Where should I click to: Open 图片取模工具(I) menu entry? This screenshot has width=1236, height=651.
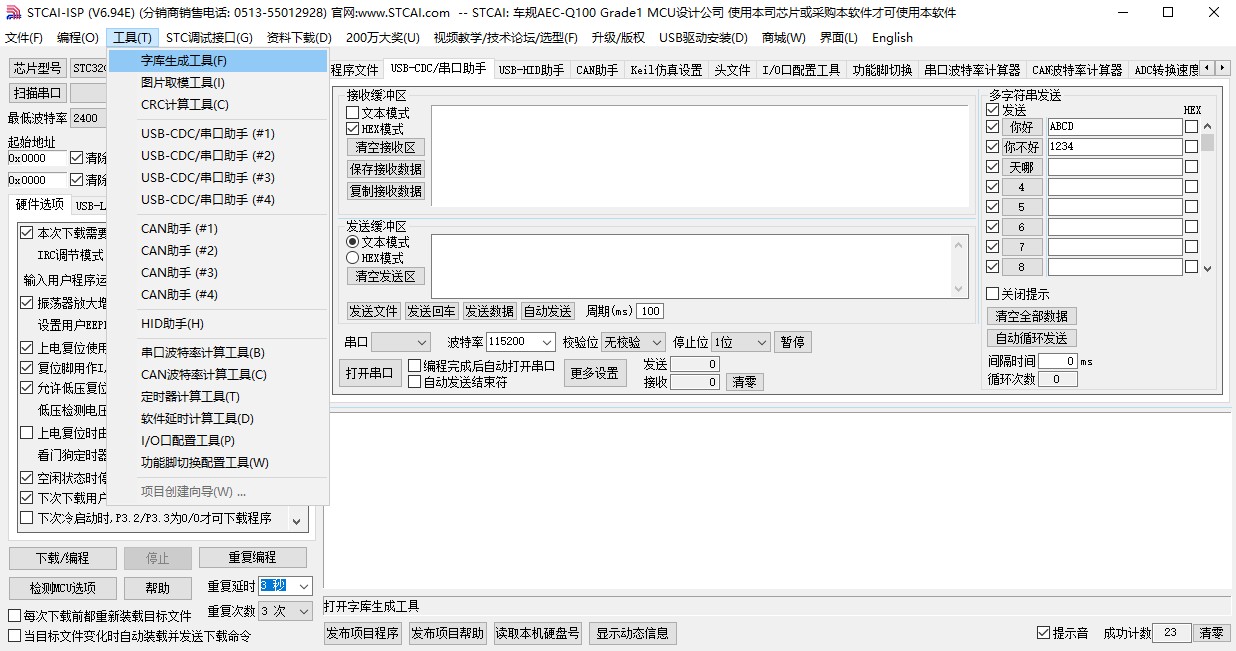219,83
